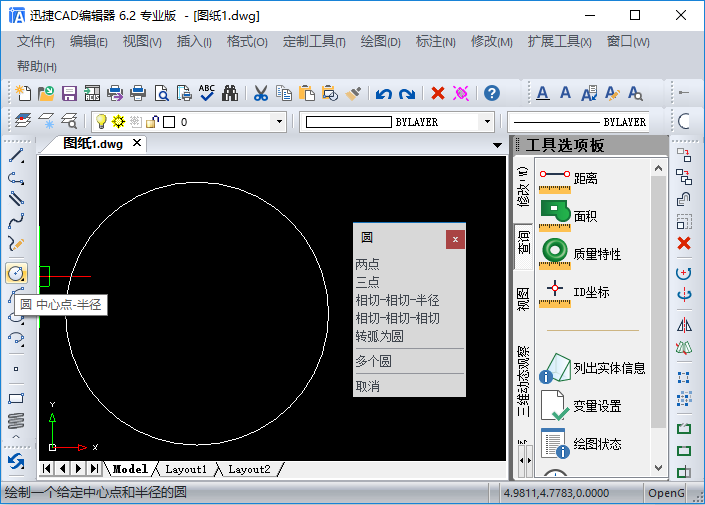
Task: Click the Distance measurement tool icon
Action: tap(555, 181)
